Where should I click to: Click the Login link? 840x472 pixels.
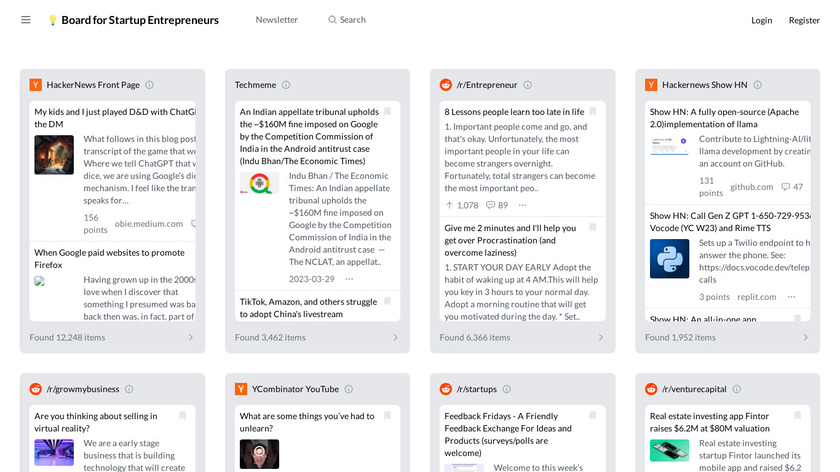(x=762, y=20)
